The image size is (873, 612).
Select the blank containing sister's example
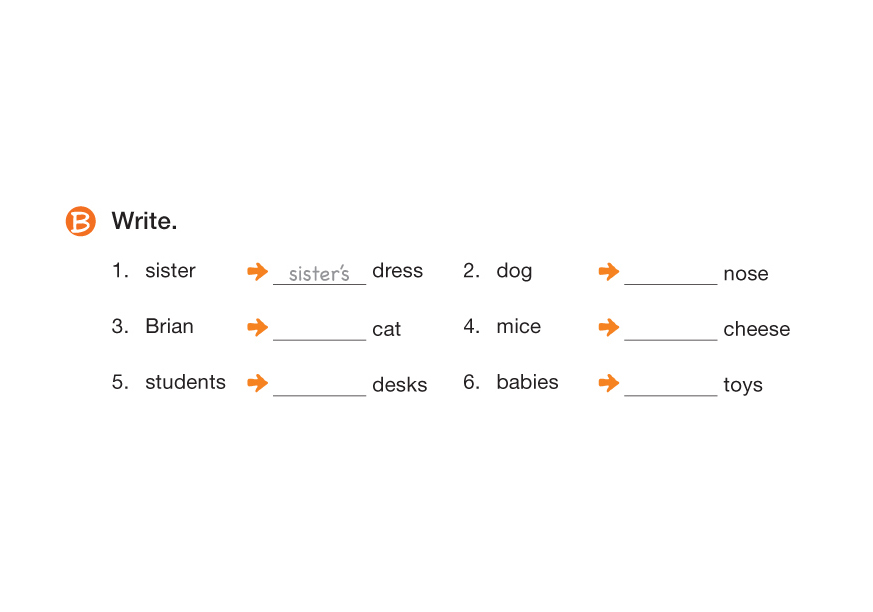[x=319, y=274]
